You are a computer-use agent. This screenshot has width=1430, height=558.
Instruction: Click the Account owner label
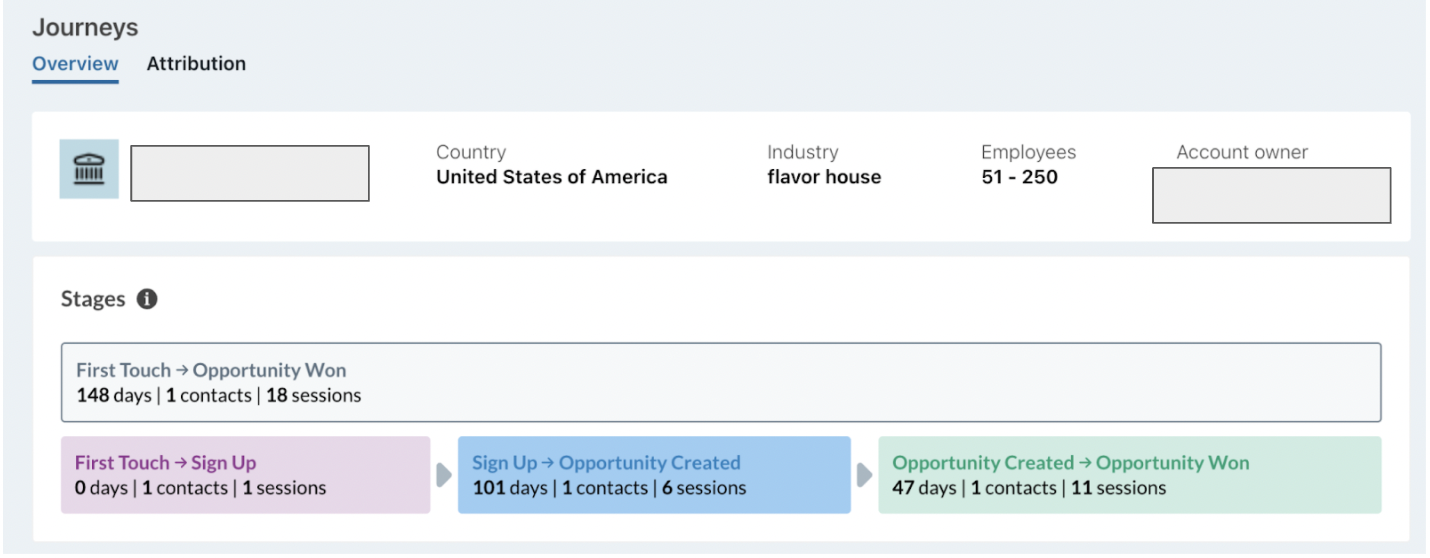[x=1242, y=152]
